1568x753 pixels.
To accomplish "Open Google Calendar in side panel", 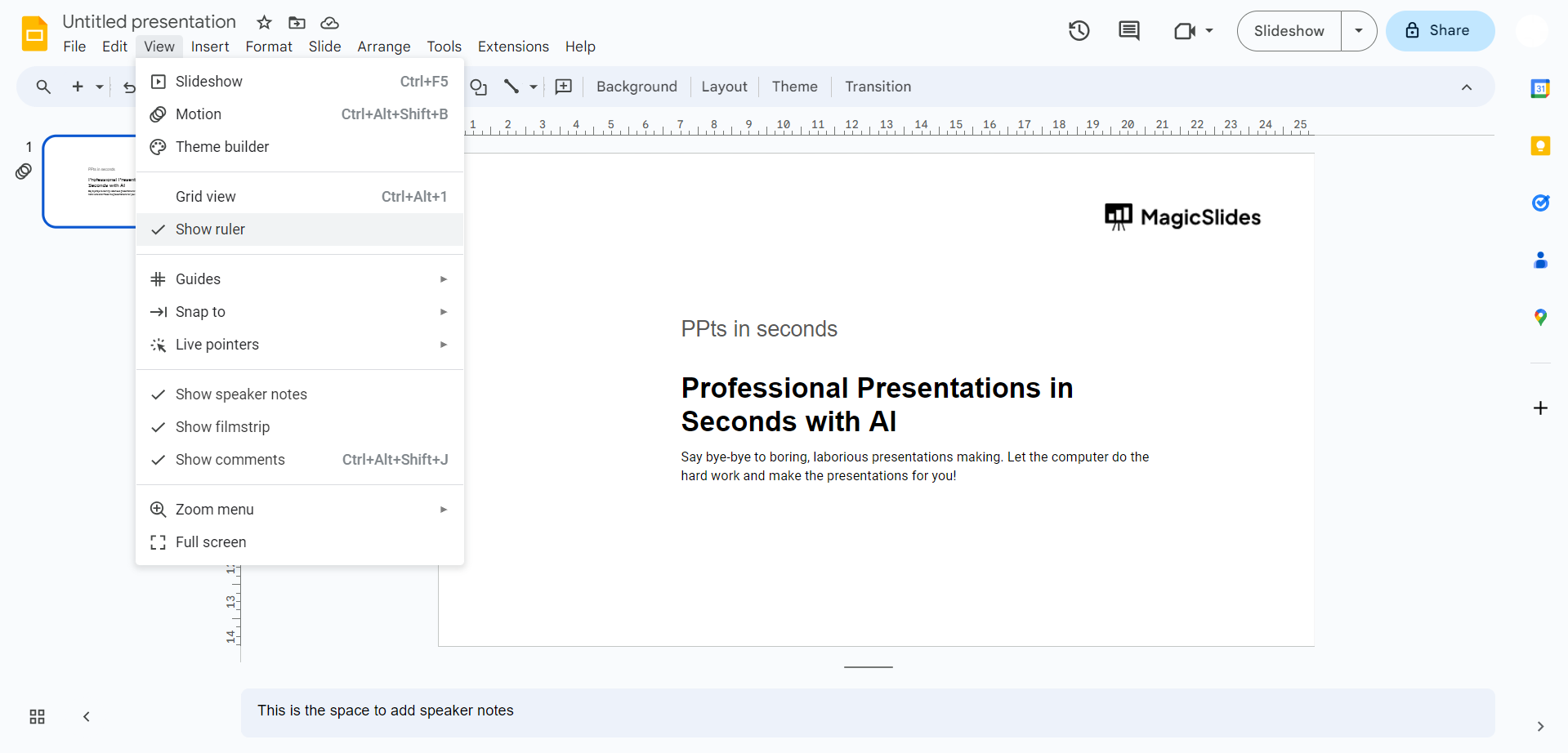I will 1539,89.
